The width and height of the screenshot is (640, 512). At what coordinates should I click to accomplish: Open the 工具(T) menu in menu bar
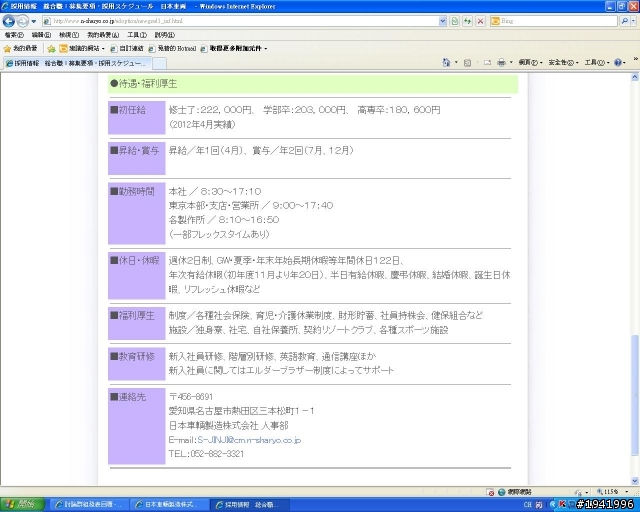pos(137,35)
